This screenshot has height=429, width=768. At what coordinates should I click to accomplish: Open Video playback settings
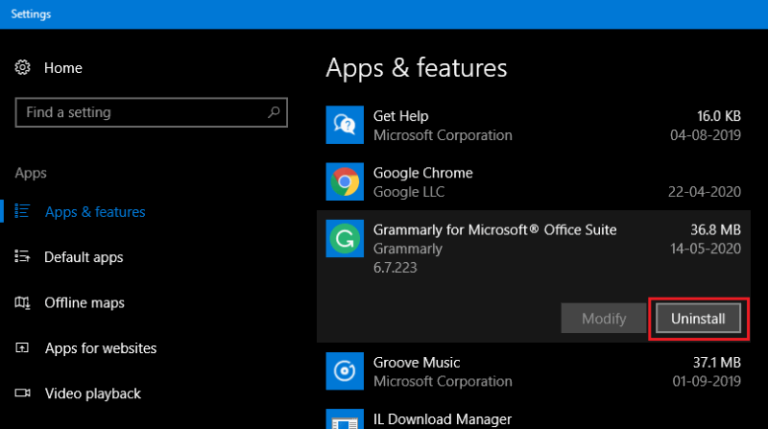(92, 394)
